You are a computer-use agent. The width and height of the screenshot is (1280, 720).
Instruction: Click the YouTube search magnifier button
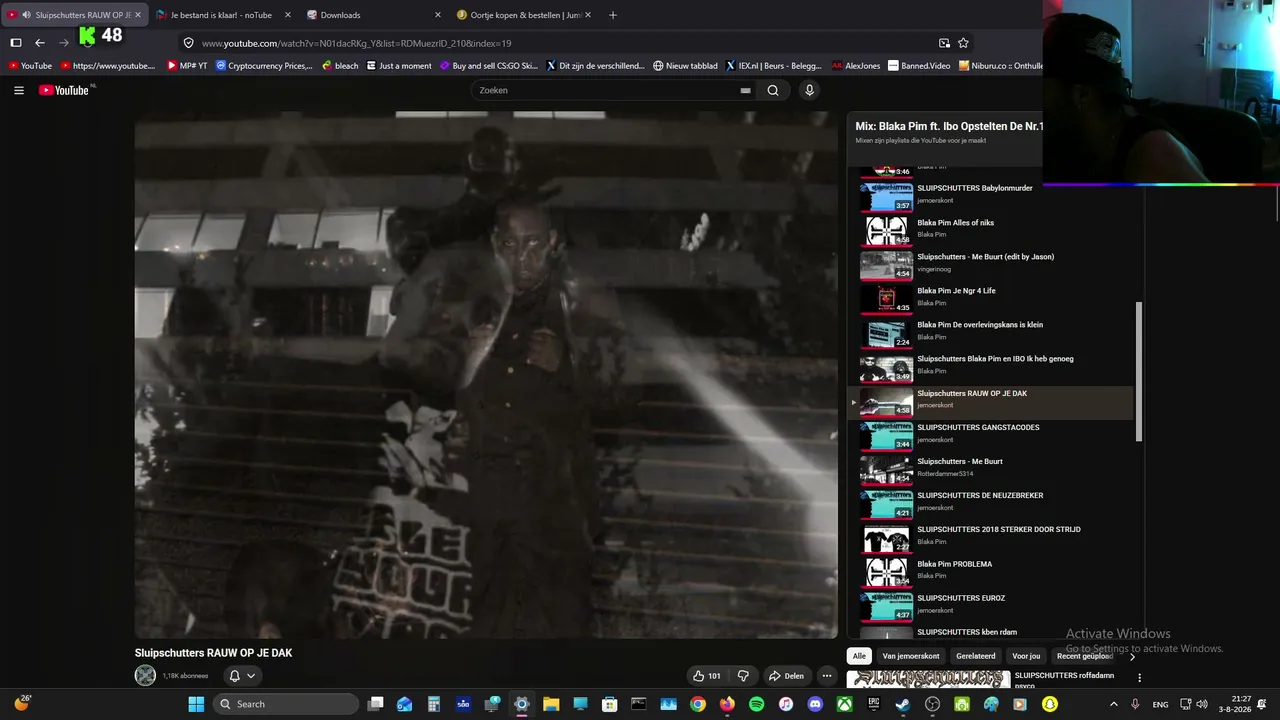[x=773, y=90]
